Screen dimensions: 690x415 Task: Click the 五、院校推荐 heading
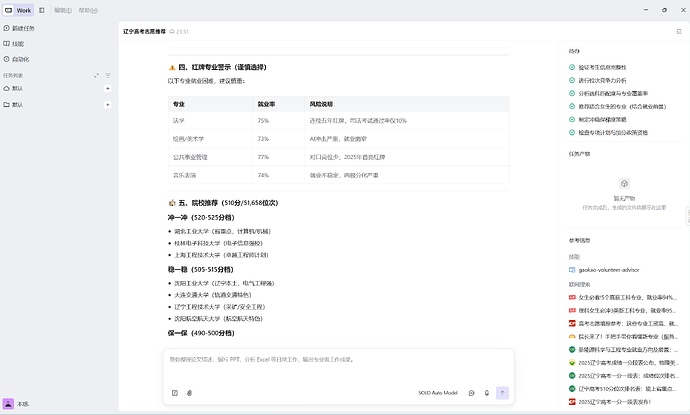pyautogui.click(x=223, y=203)
